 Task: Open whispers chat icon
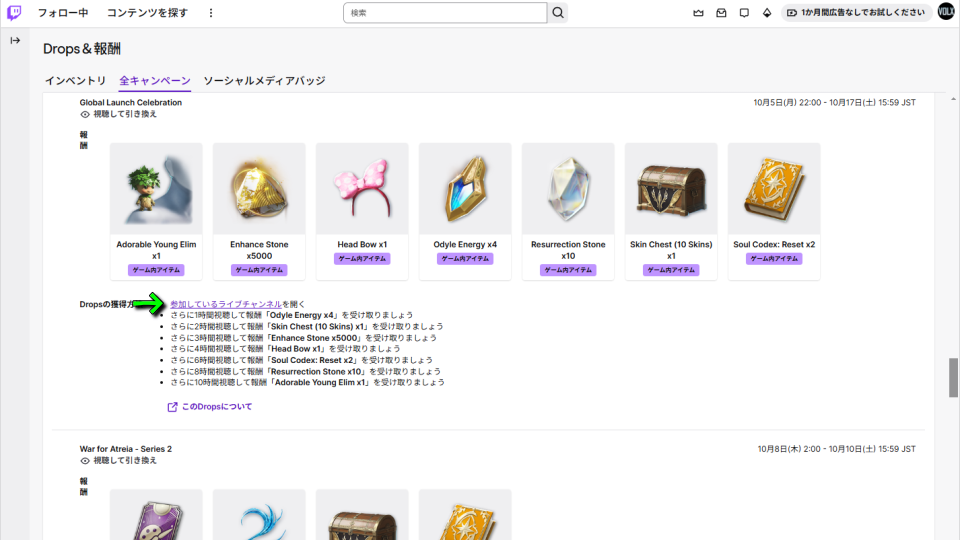click(744, 13)
